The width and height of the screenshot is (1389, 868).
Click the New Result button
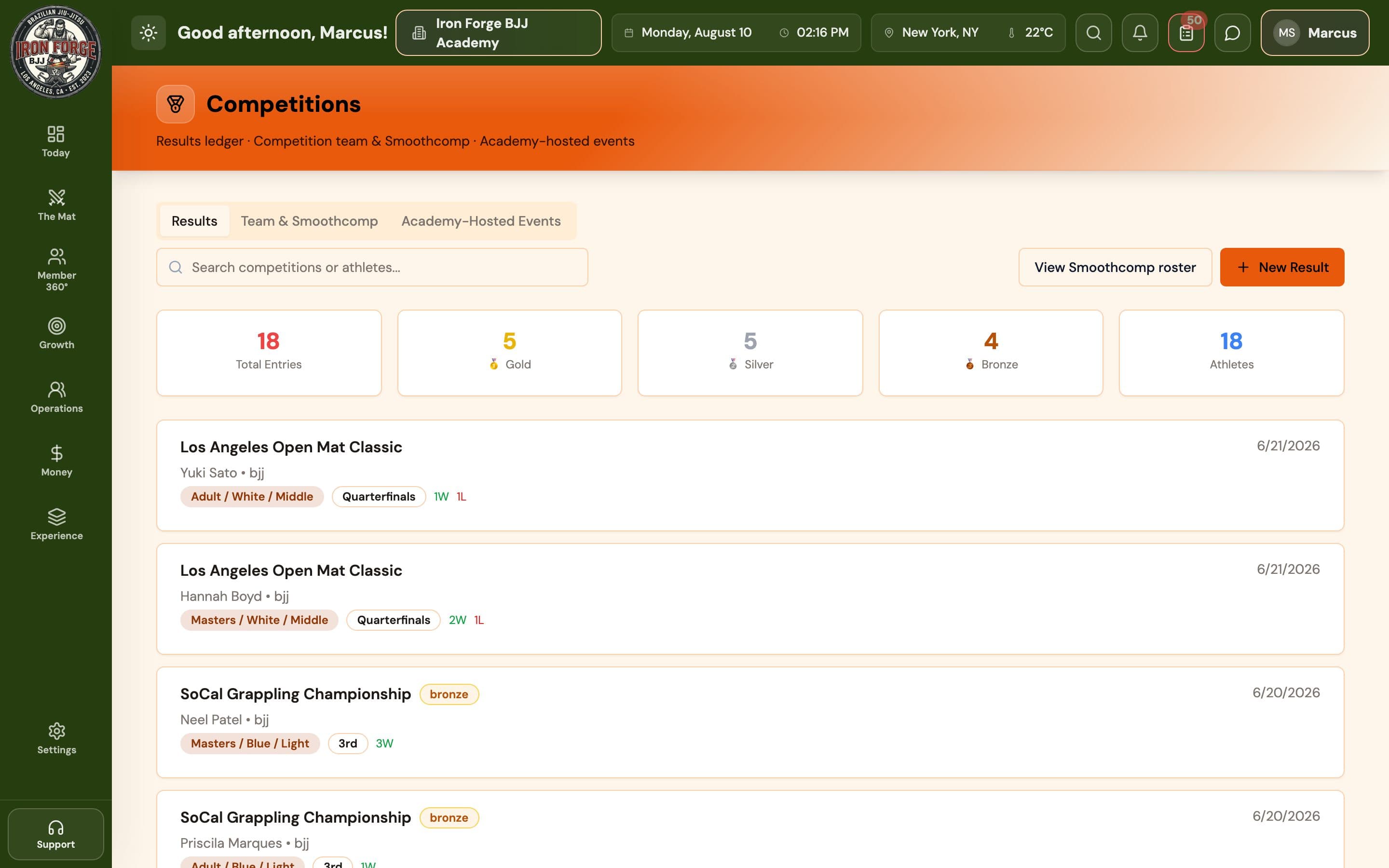[1281, 267]
